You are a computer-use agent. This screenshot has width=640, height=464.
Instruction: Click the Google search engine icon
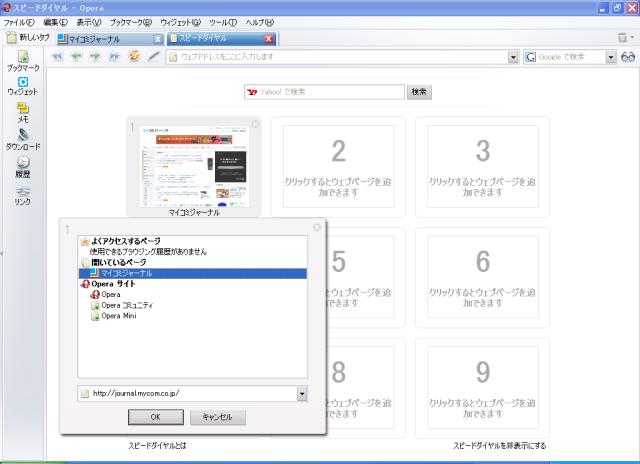[530, 57]
